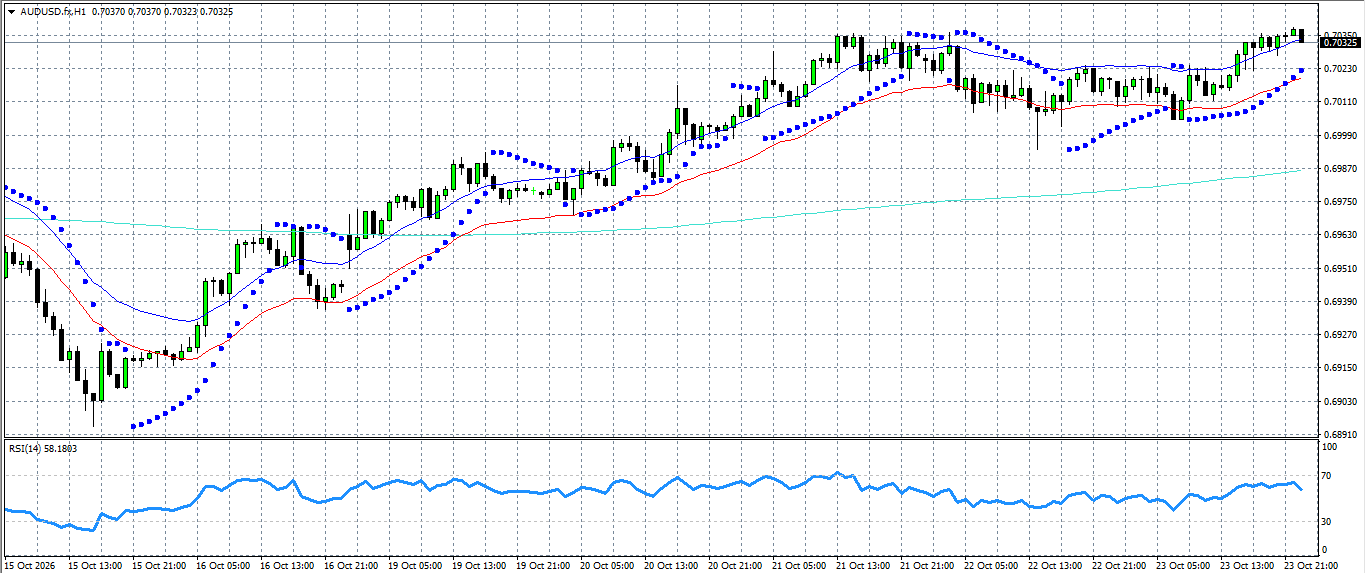Click the 23 Oct 05:00 time label
Image resolution: width=1365 pixels, height=573 pixels.
pyautogui.click(x=1182, y=565)
